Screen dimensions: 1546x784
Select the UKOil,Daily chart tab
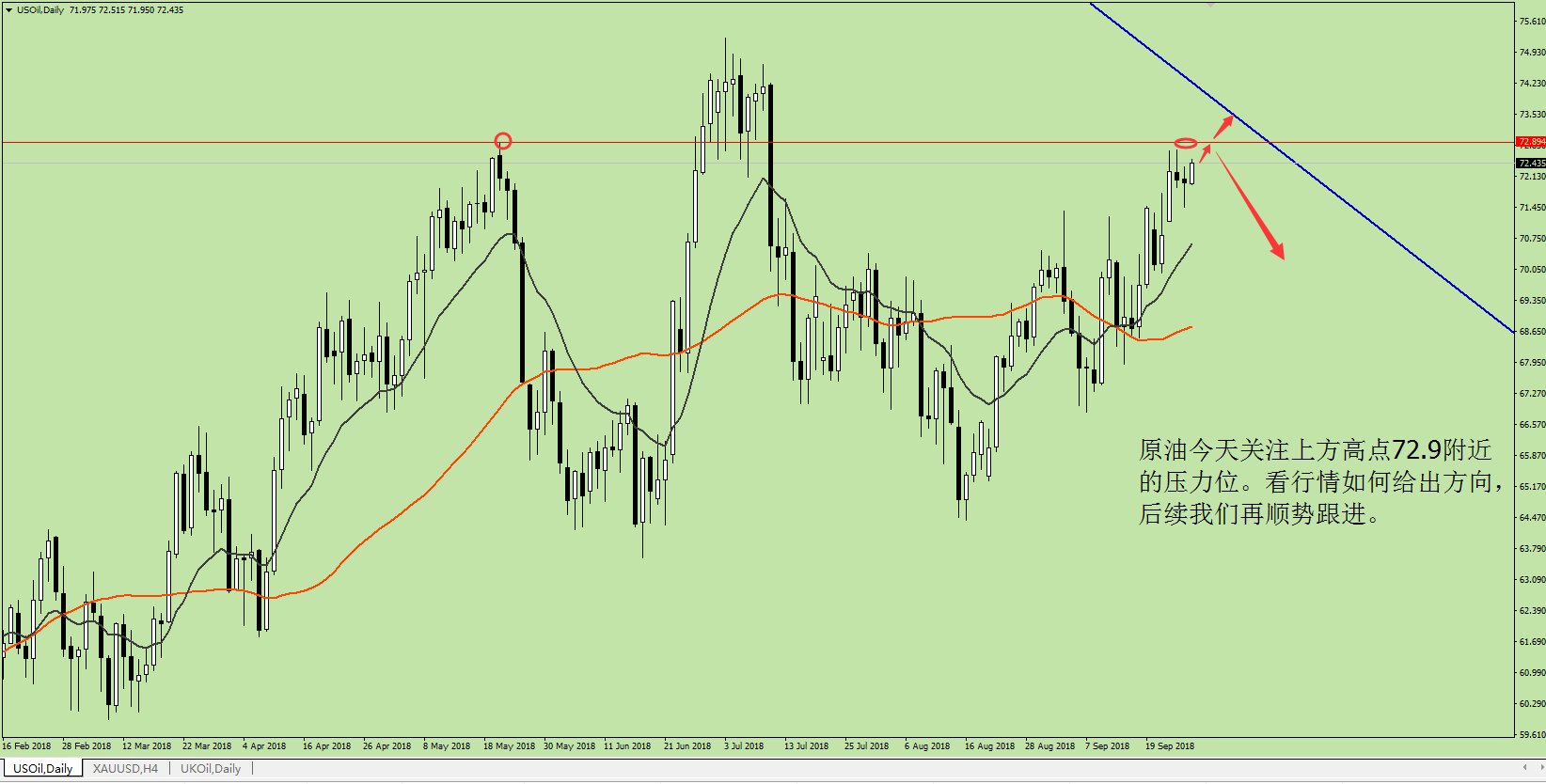pos(211,769)
